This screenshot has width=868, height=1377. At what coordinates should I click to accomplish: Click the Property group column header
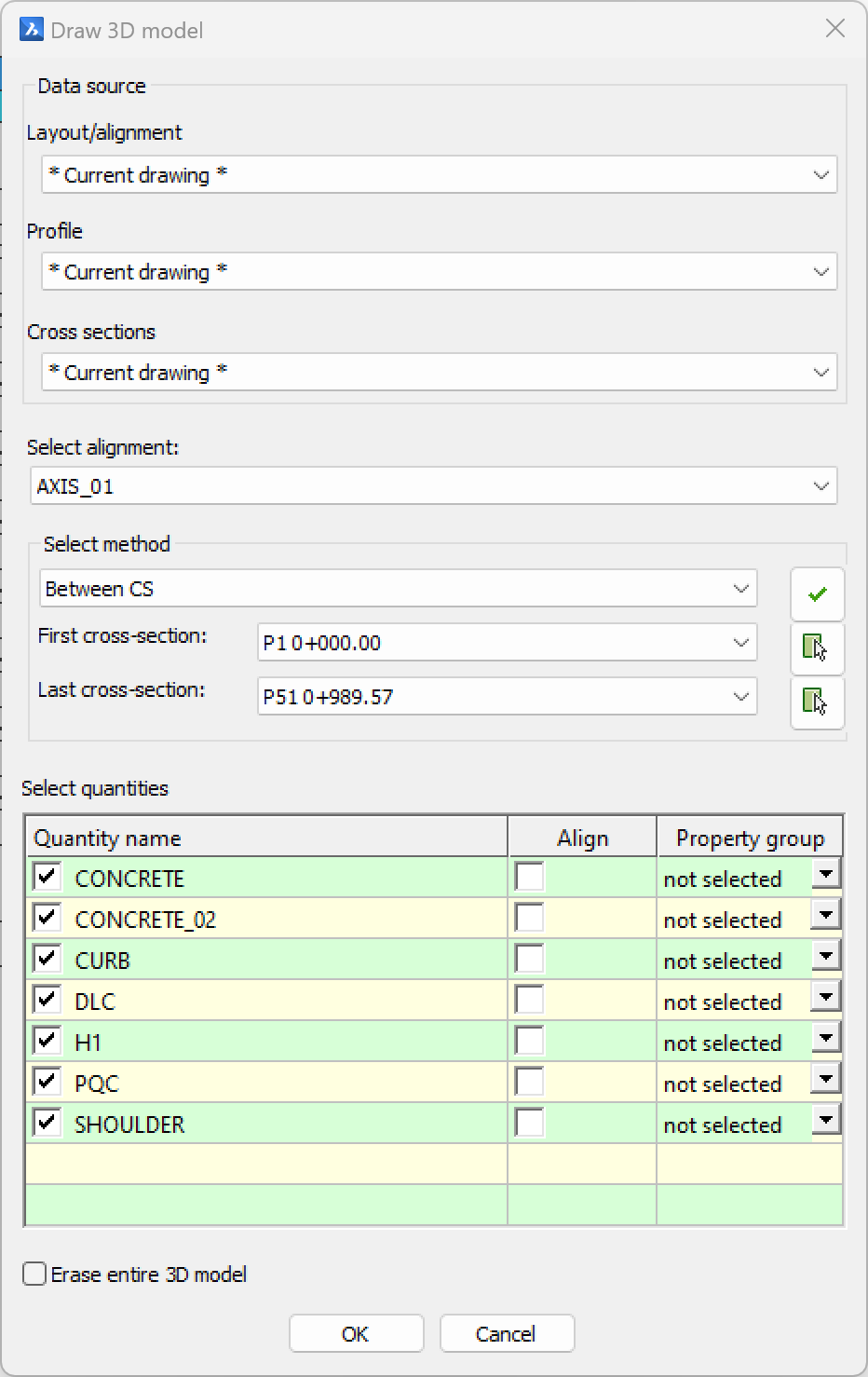750,838
